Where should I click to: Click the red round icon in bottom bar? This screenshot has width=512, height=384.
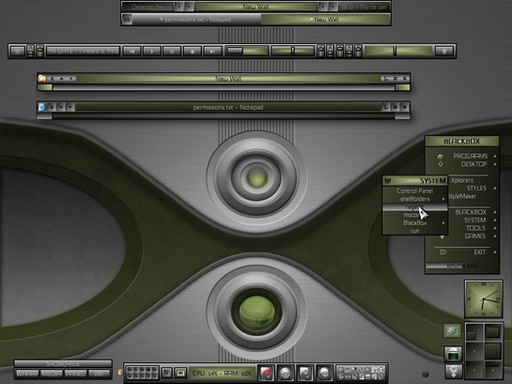266,373
